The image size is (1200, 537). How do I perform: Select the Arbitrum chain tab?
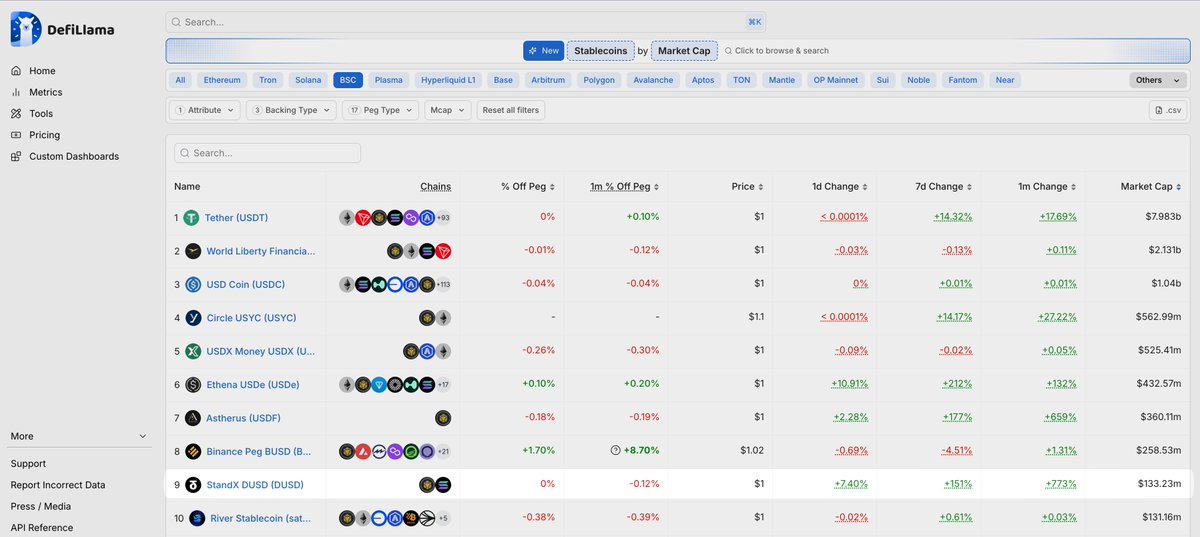(x=549, y=80)
